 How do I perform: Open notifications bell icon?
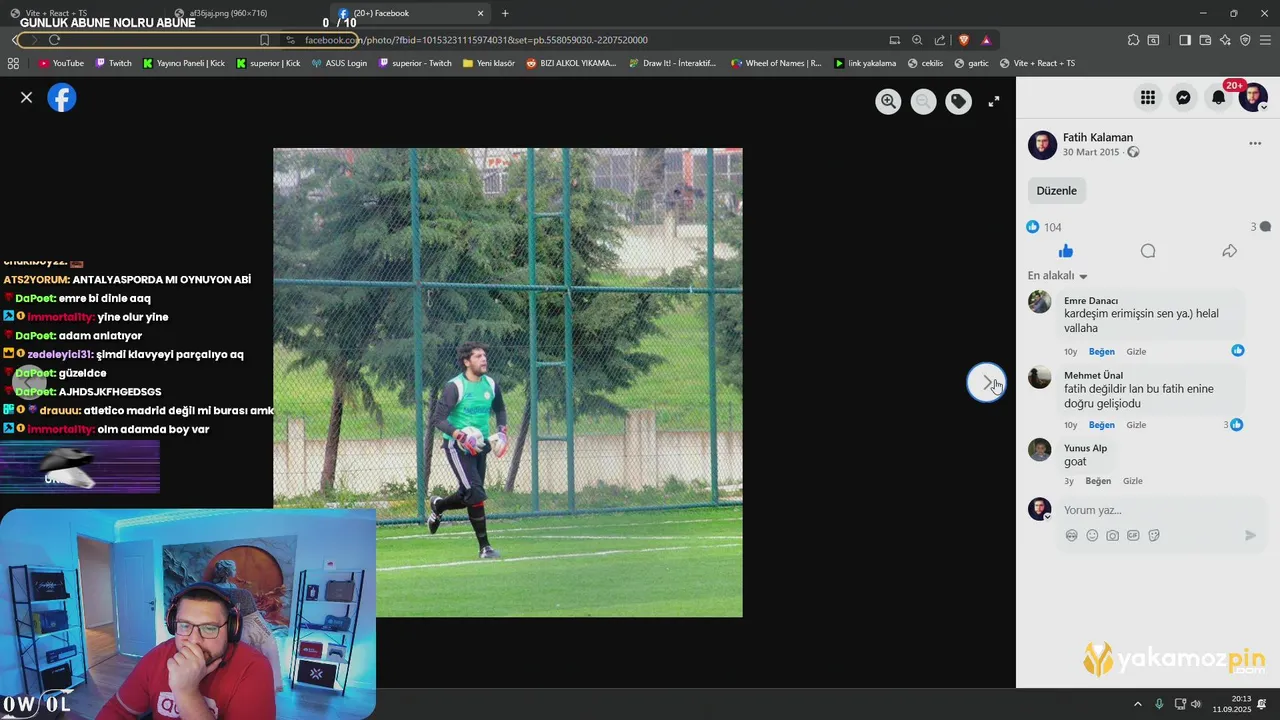coord(1218,97)
